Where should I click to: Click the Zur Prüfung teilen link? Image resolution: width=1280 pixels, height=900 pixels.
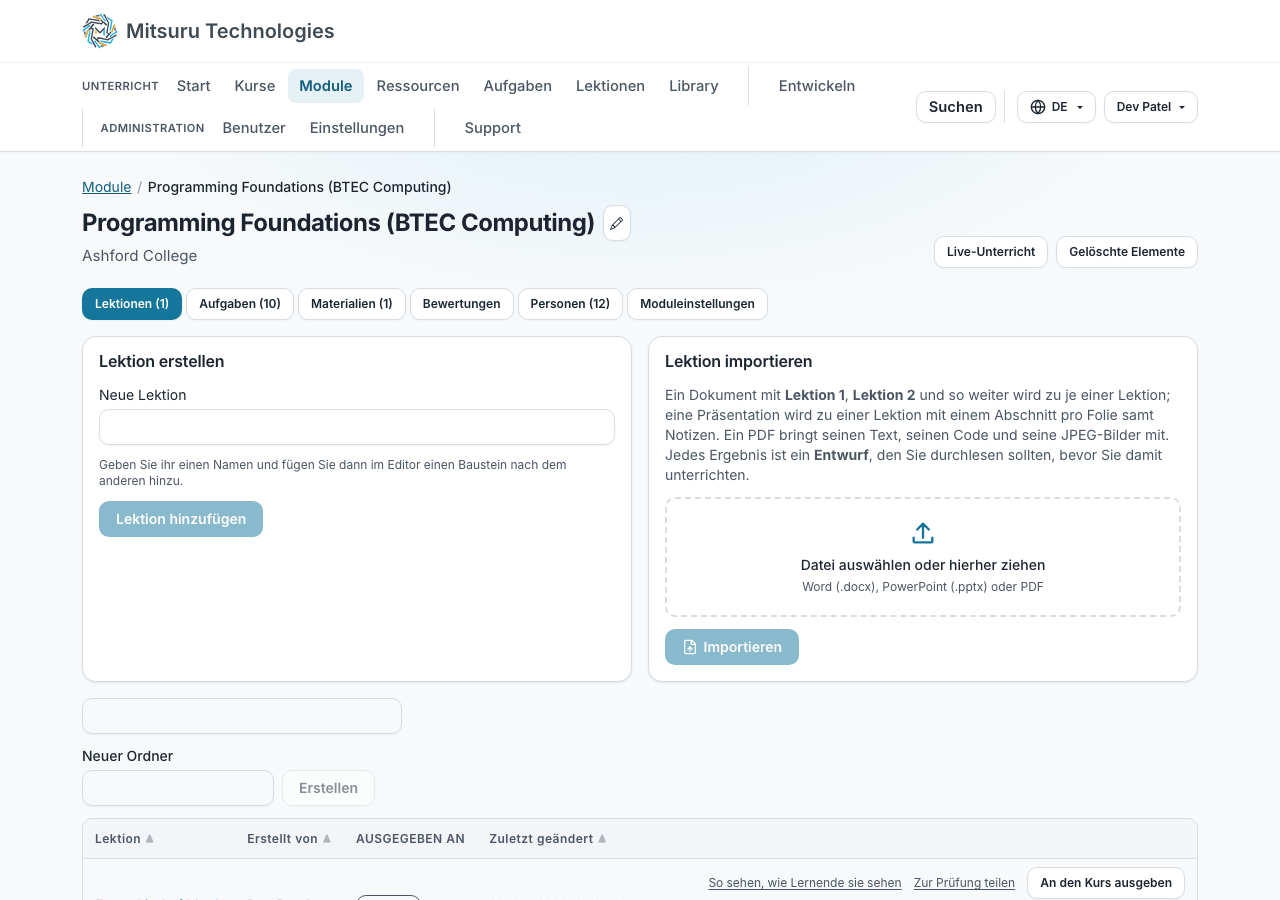(964, 883)
